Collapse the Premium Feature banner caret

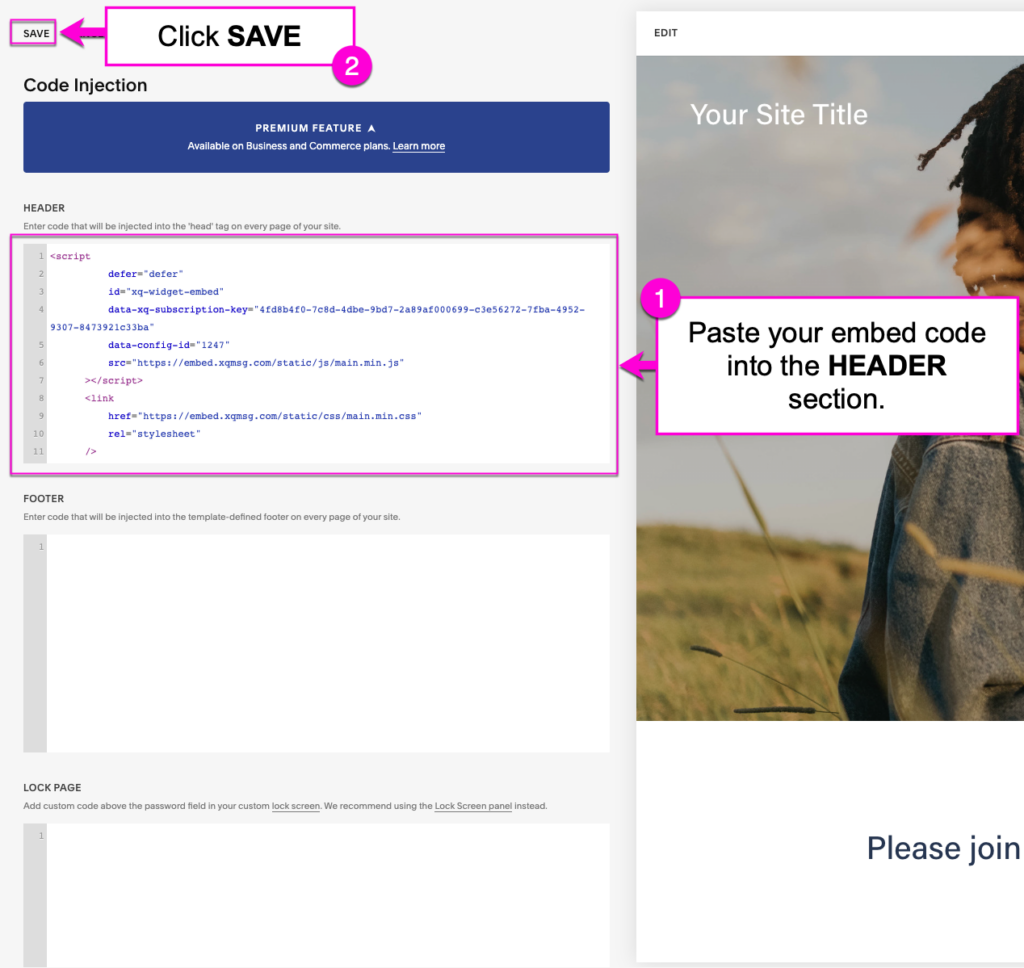tap(371, 128)
